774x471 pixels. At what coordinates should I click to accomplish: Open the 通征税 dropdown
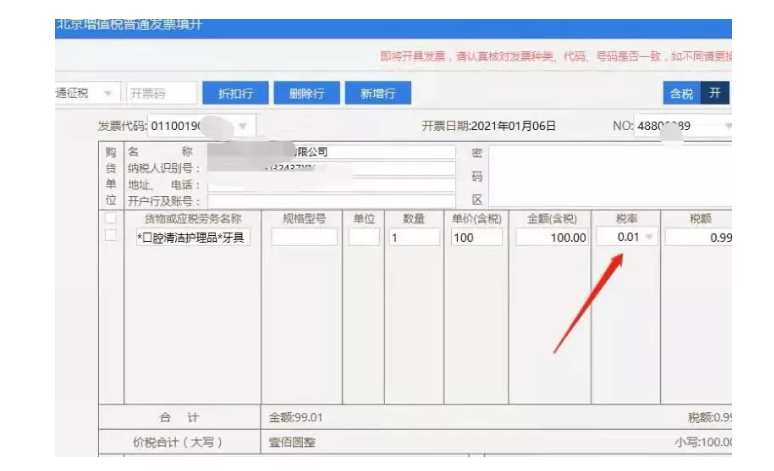[87, 93]
